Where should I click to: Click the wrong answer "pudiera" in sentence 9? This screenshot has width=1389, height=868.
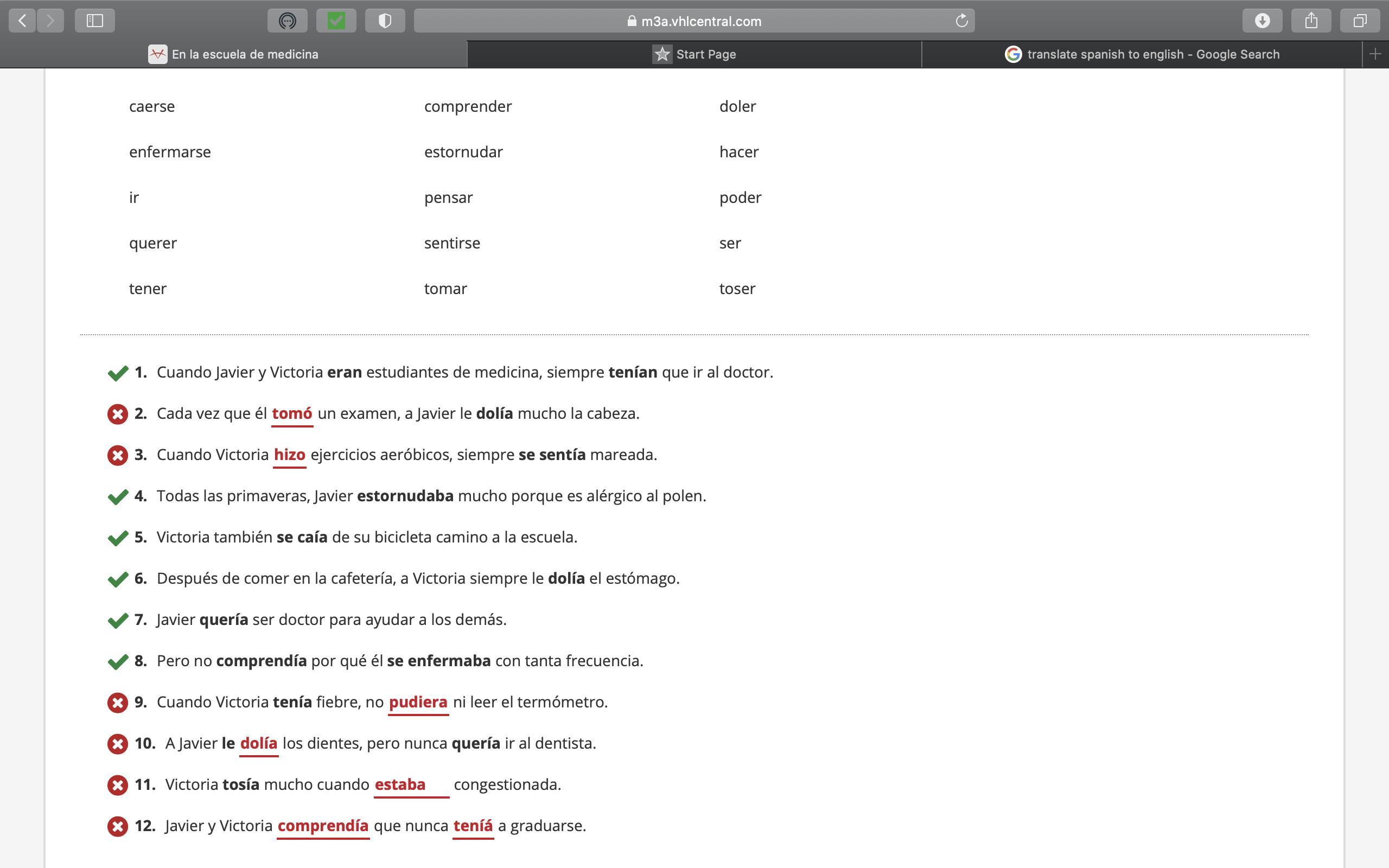418,701
